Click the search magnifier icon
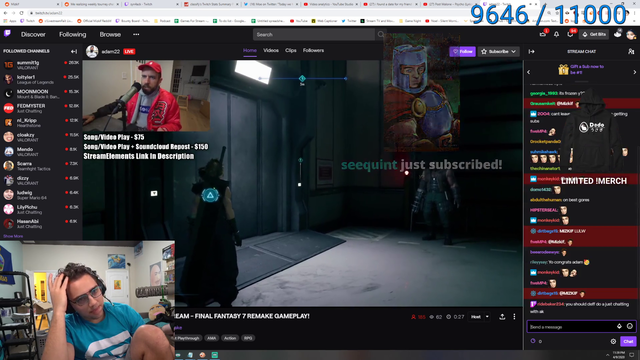 click(x=380, y=35)
